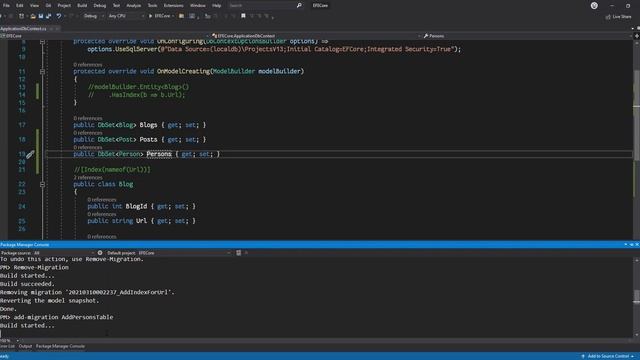The width and height of the screenshot is (640, 360).
Task: Select the Package Manager Console bottom tab
Action: click(60, 346)
